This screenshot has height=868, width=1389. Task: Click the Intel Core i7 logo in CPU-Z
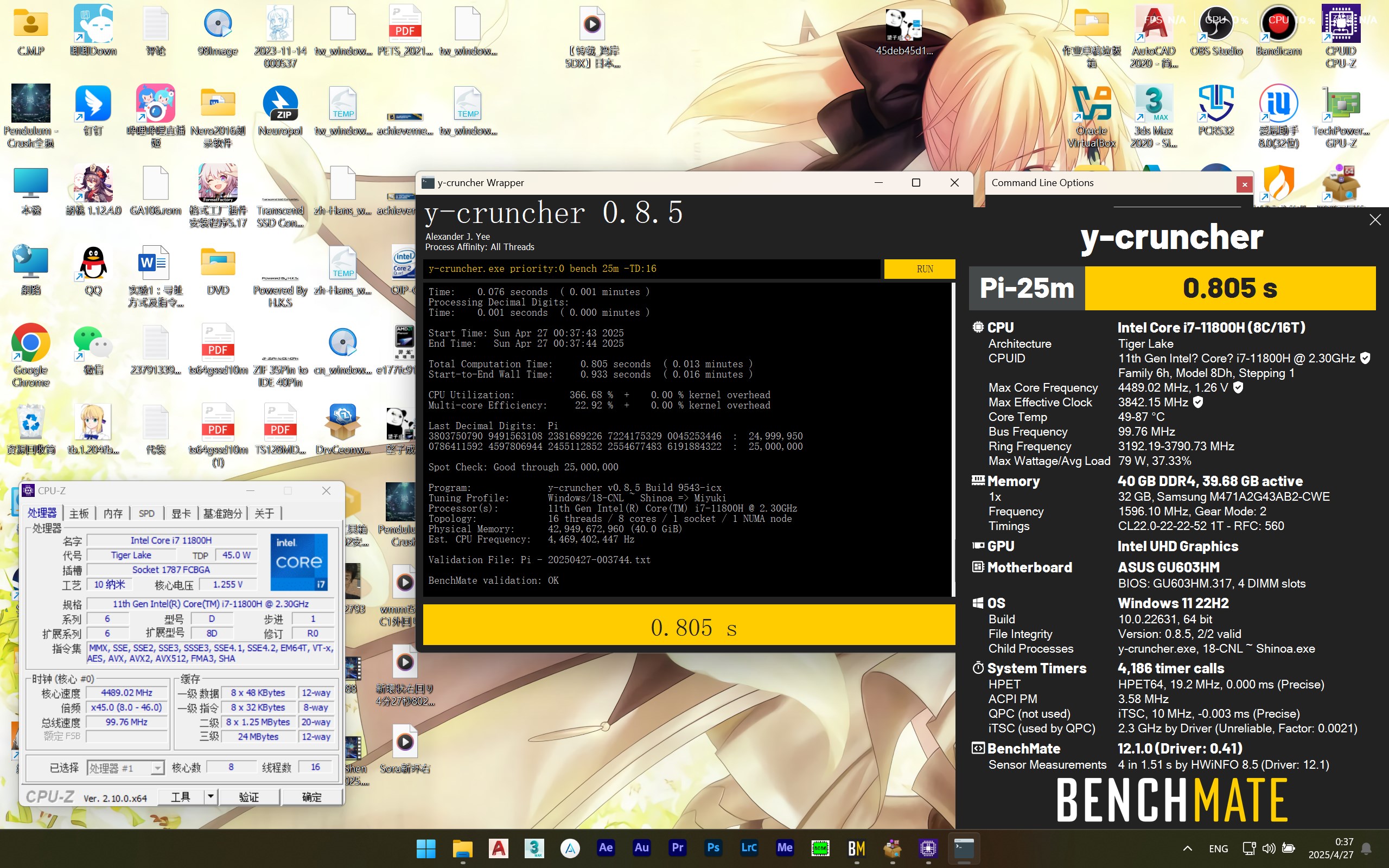click(x=299, y=562)
